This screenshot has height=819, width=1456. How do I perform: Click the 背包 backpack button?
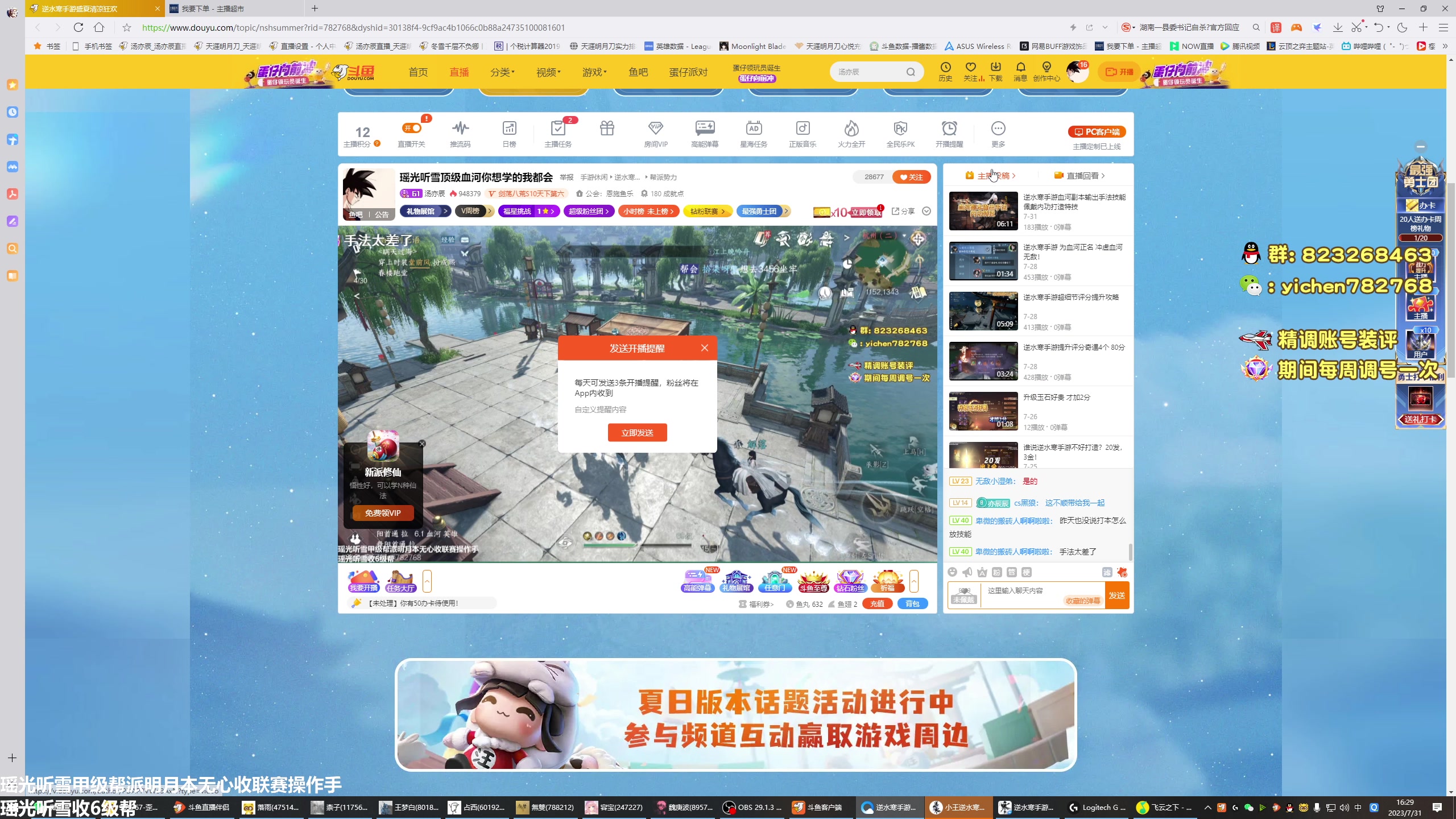pos(912,604)
